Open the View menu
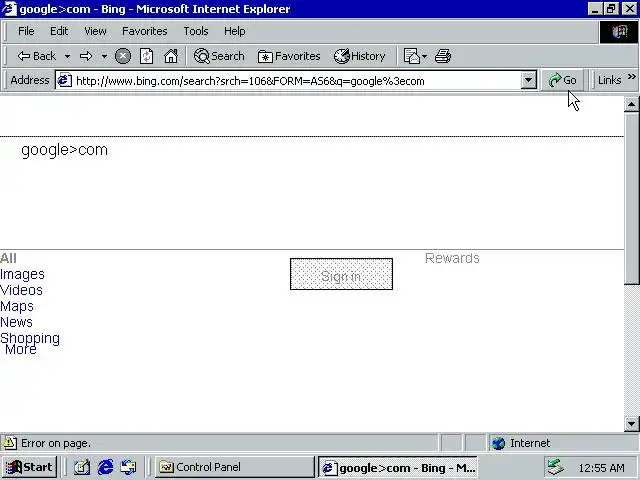 coord(95,31)
